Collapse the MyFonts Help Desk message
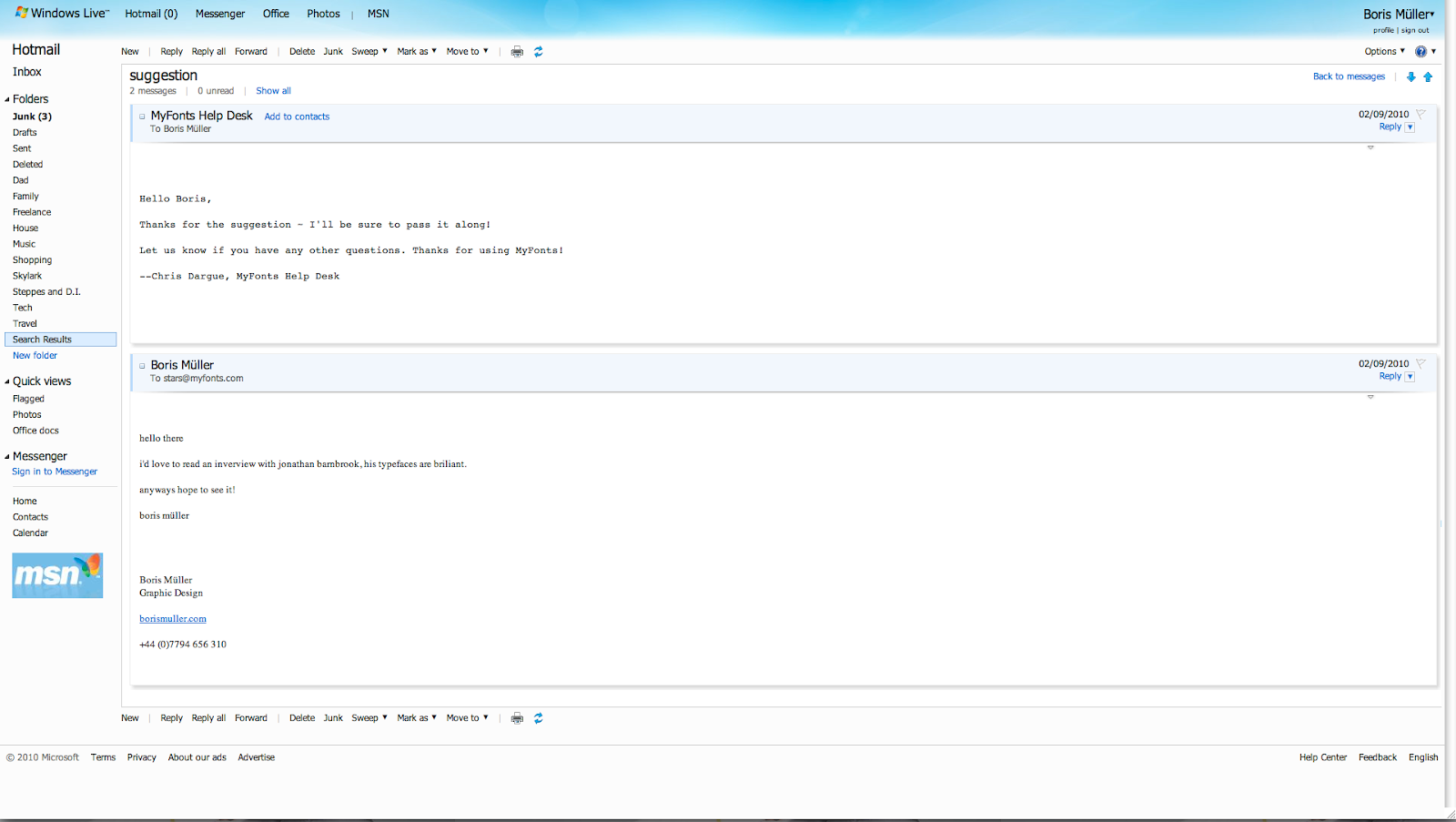The height and width of the screenshot is (822, 1456). 142,117
